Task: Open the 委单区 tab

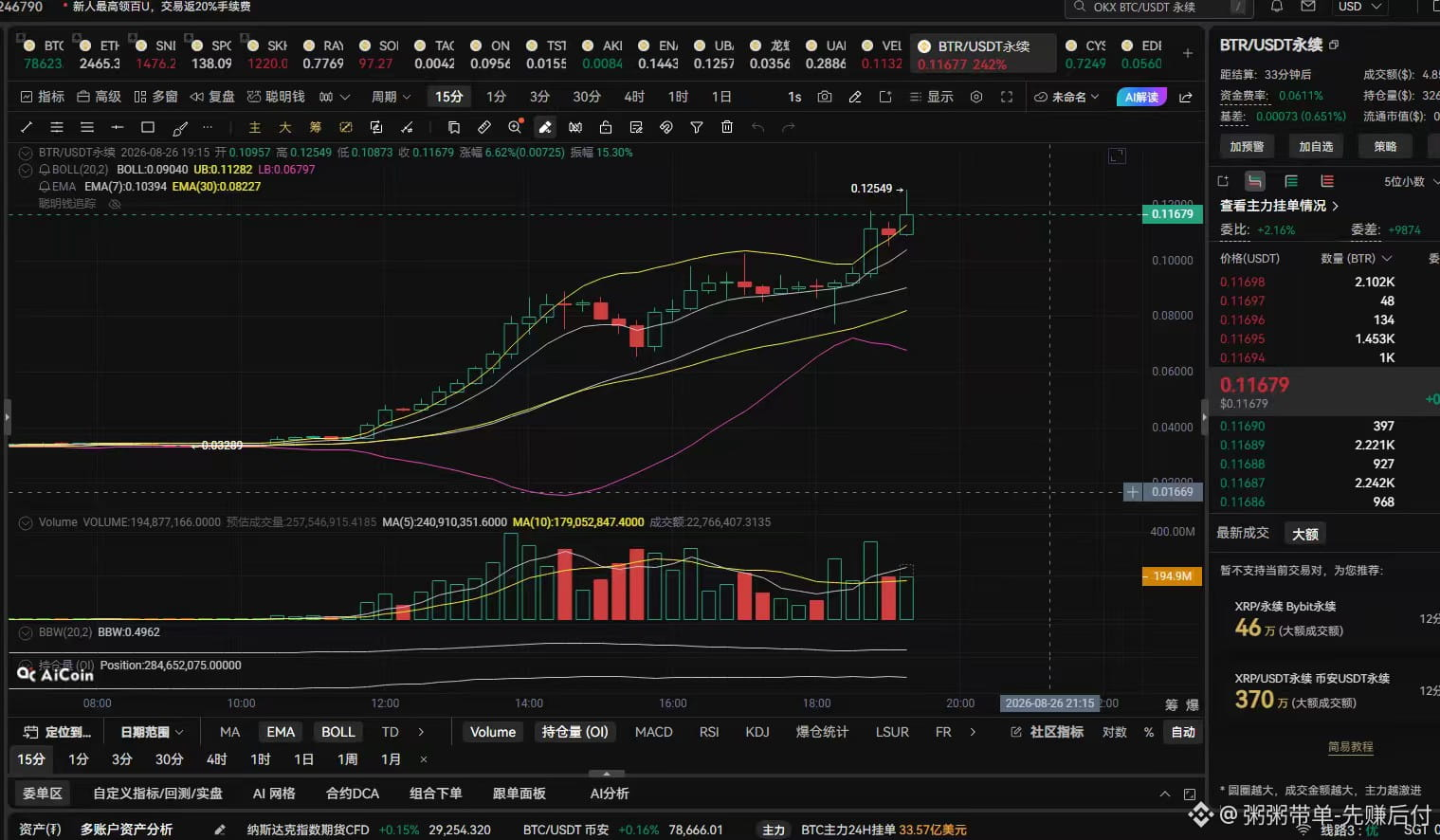Action: coord(42,794)
